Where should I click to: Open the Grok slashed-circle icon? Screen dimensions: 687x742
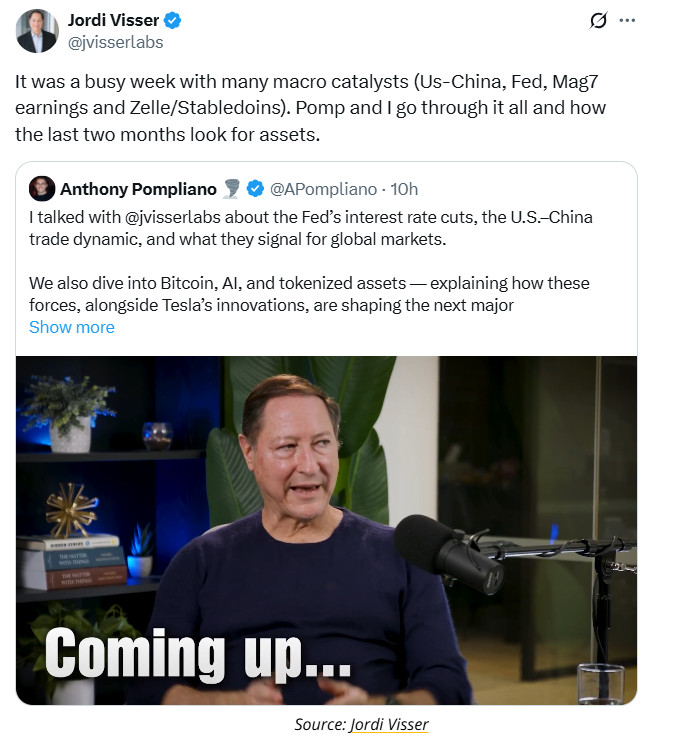coord(598,20)
